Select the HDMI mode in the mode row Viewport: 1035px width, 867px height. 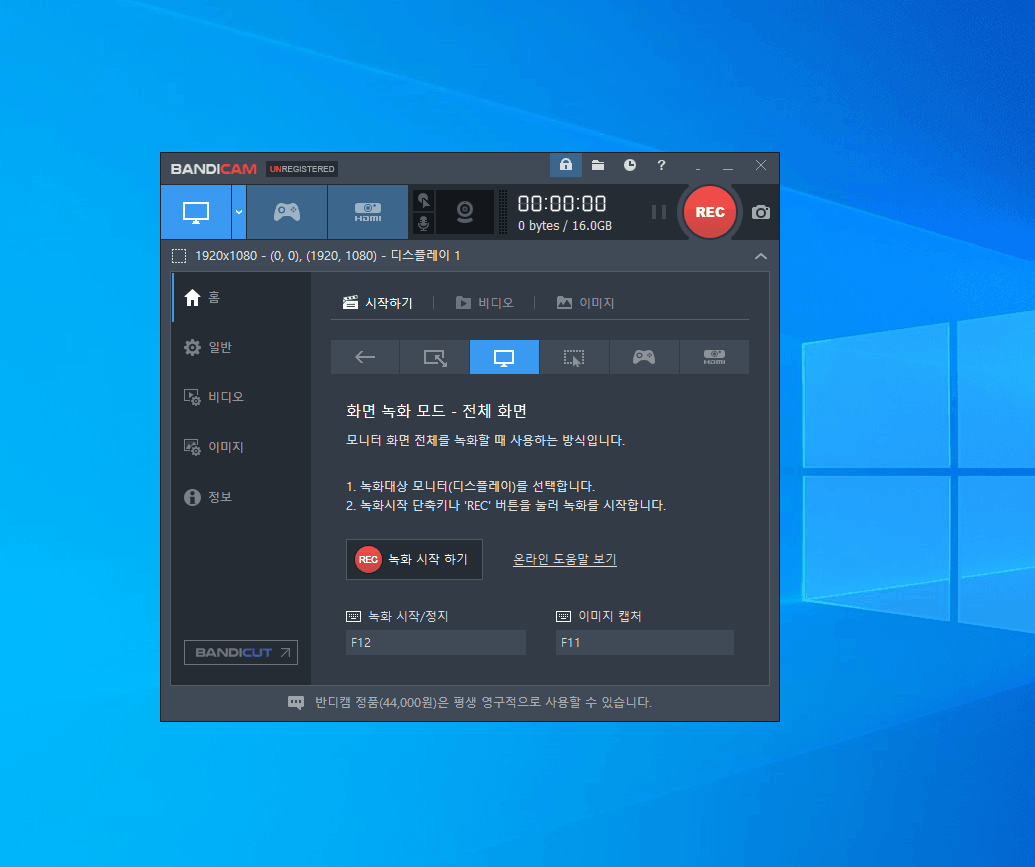[714, 357]
